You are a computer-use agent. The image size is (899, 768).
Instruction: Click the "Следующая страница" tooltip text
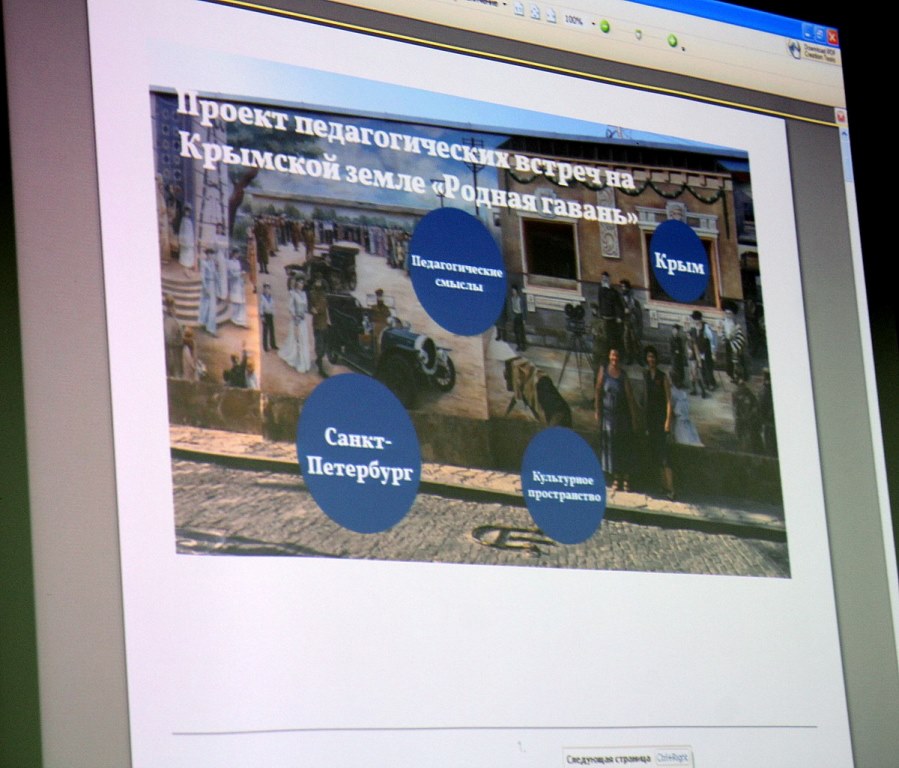coord(609,759)
